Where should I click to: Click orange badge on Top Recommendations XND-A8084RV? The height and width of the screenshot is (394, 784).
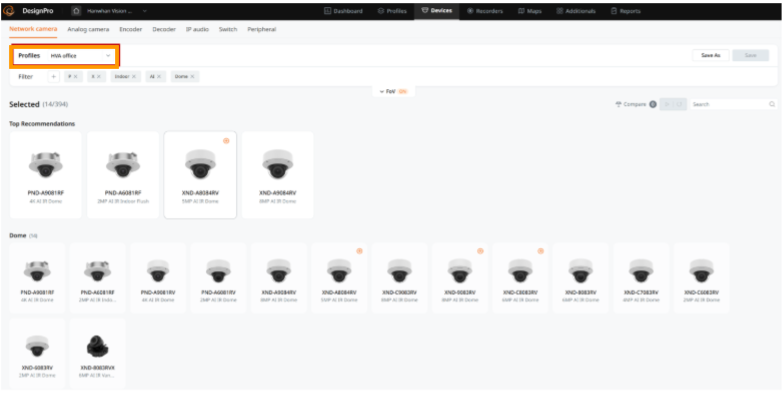click(226, 141)
